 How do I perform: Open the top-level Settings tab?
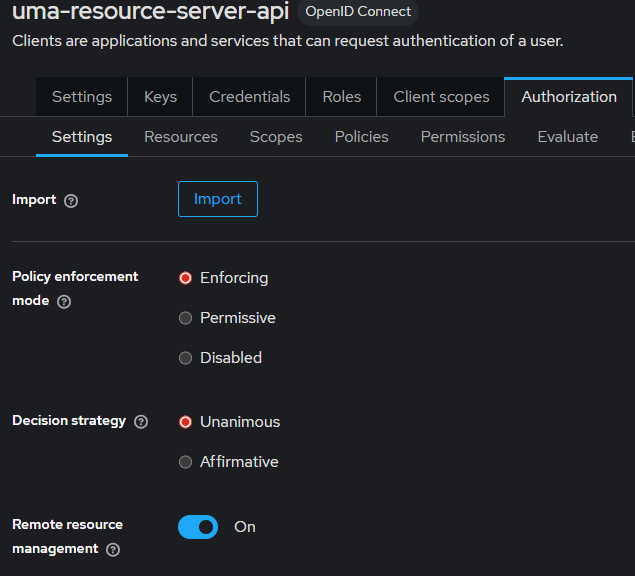(x=82, y=97)
